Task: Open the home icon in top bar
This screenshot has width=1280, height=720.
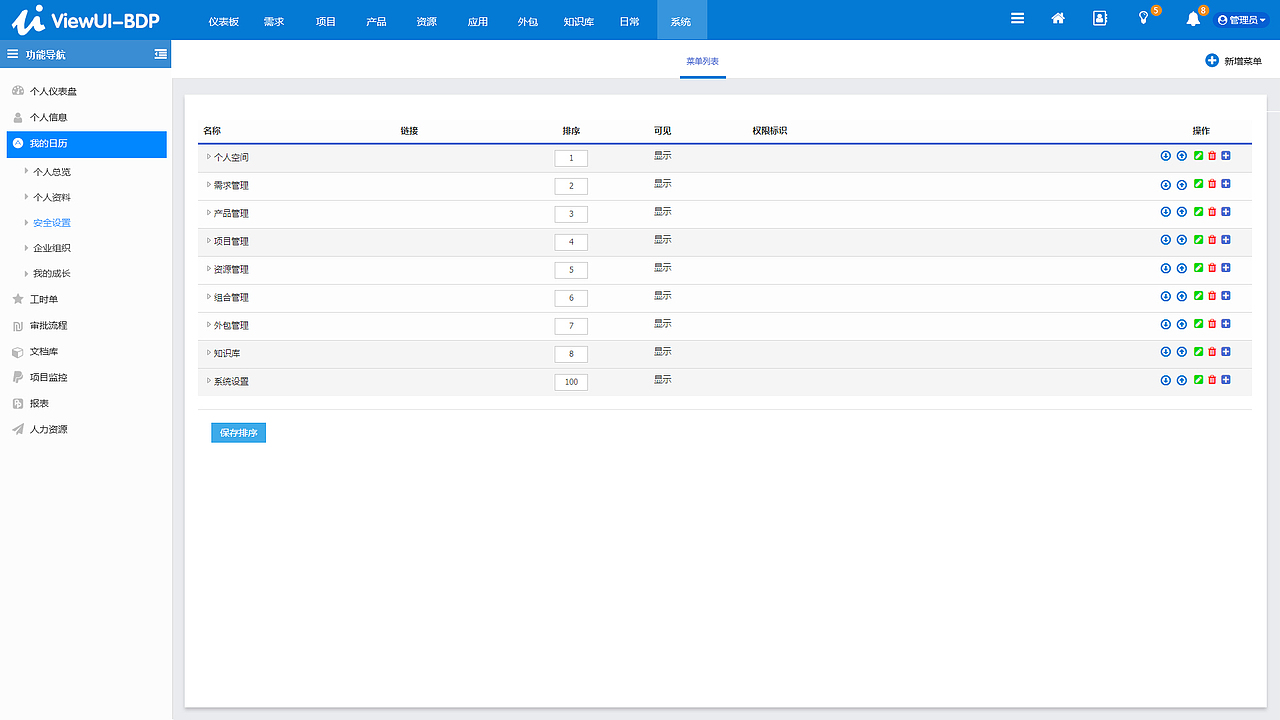Action: [x=1058, y=18]
